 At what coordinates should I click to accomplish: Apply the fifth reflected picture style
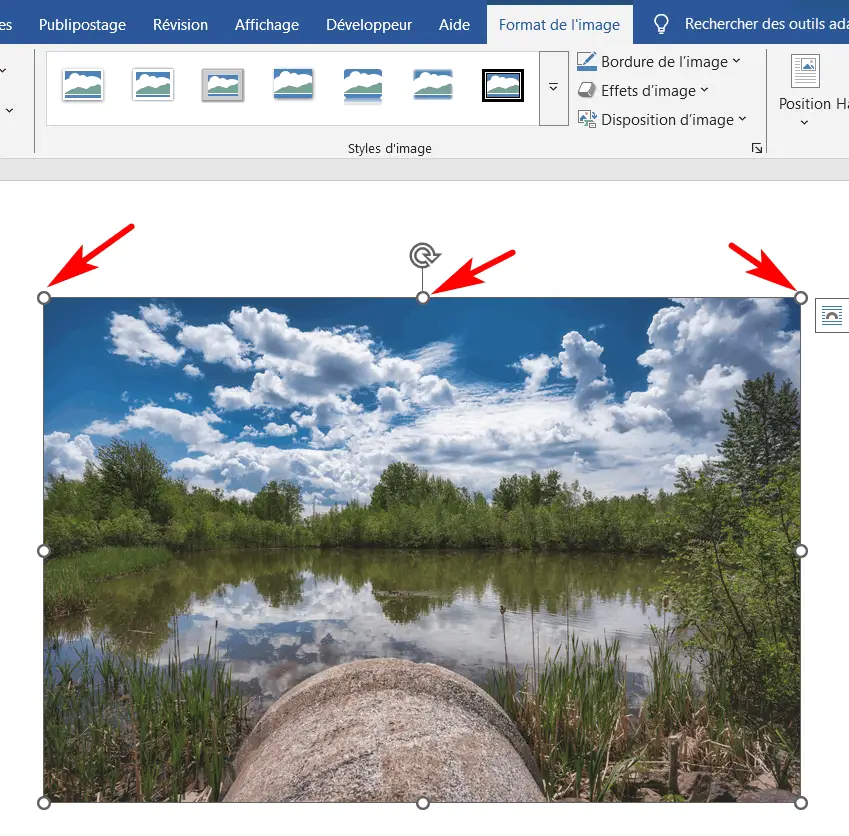[x=363, y=86]
